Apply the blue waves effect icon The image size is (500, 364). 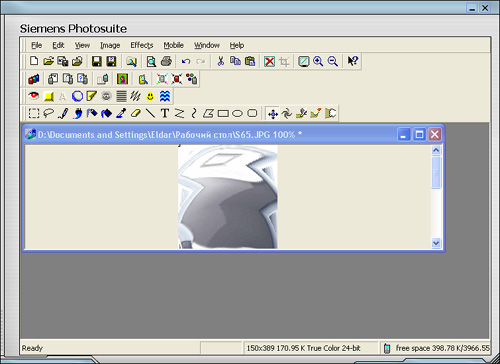point(165,96)
